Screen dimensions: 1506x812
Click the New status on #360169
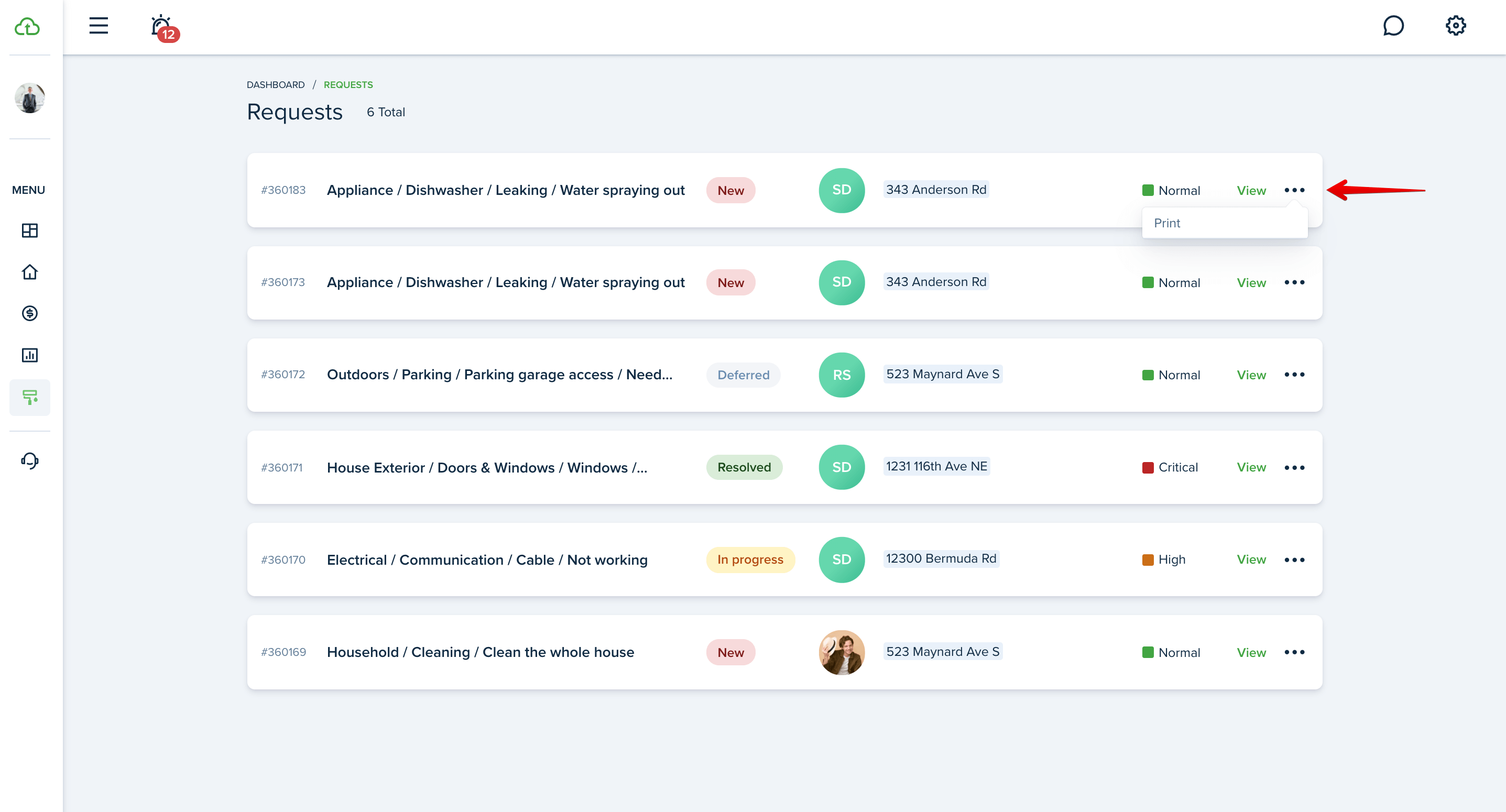coord(730,653)
